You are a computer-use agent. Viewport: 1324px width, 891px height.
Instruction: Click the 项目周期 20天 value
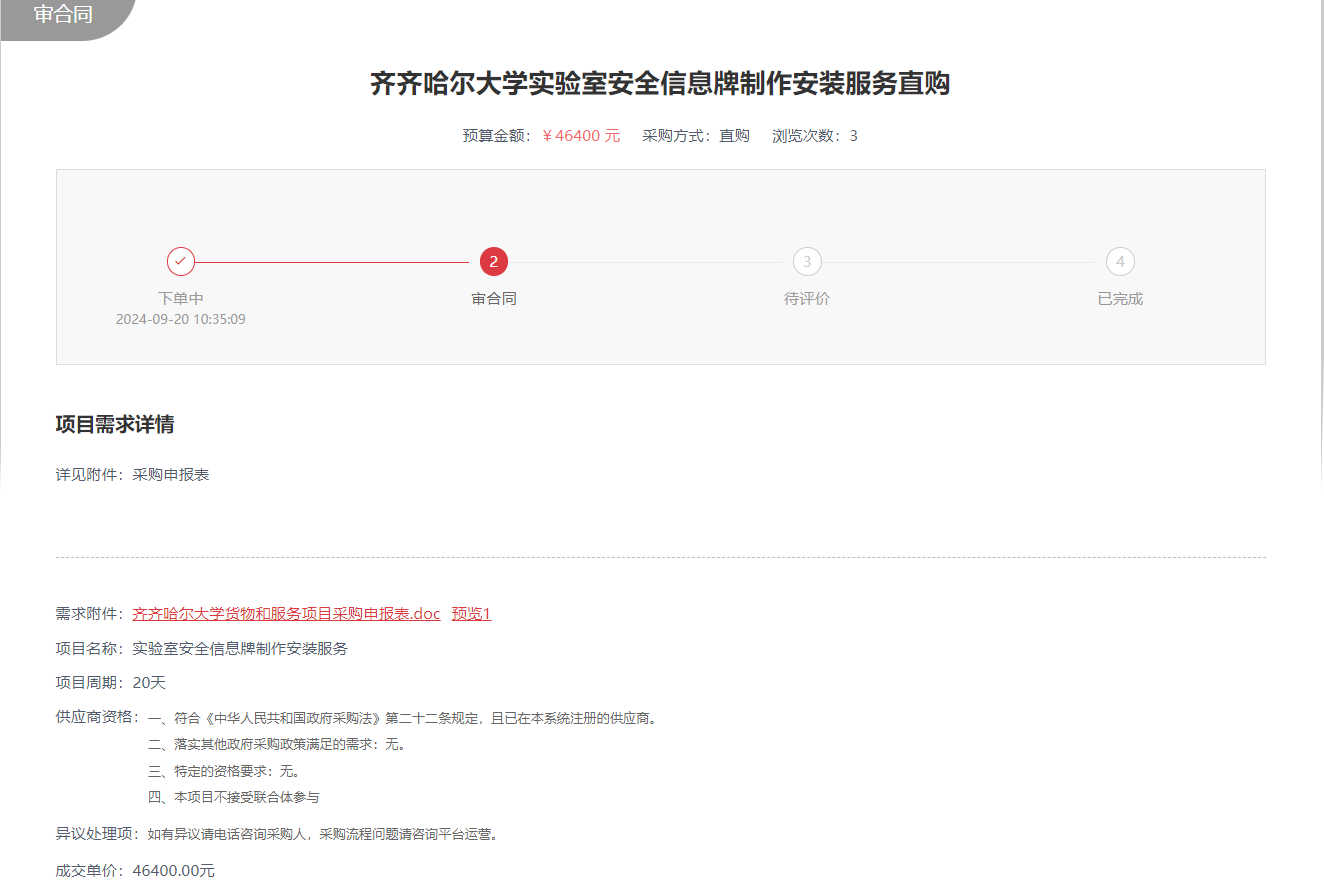pyautogui.click(x=149, y=683)
